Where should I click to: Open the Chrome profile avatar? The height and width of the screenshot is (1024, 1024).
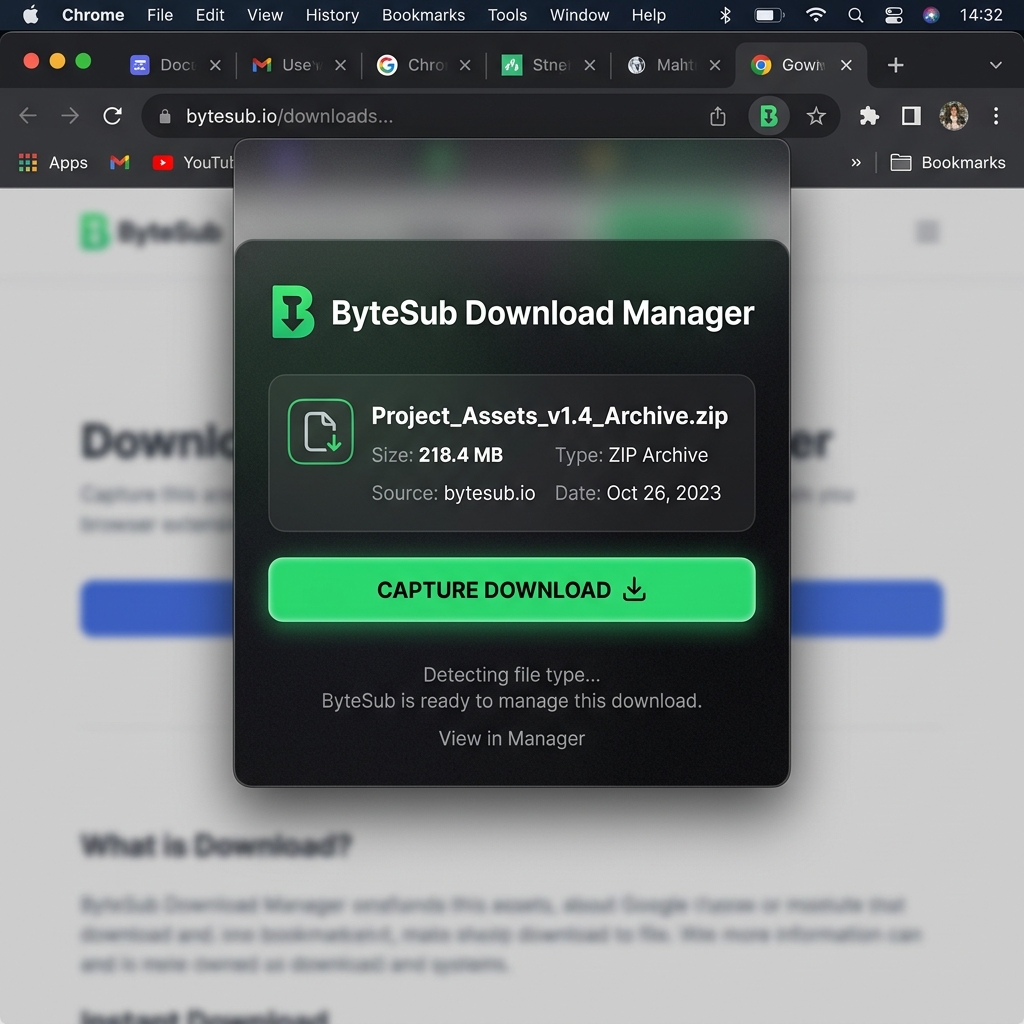point(953,116)
